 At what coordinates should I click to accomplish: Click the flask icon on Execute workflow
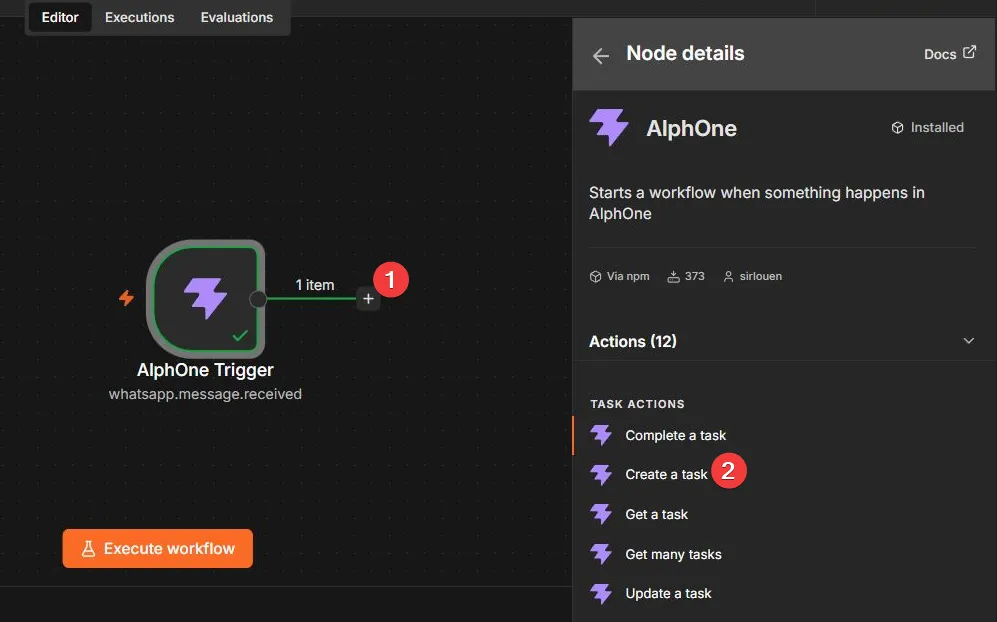(88, 549)
